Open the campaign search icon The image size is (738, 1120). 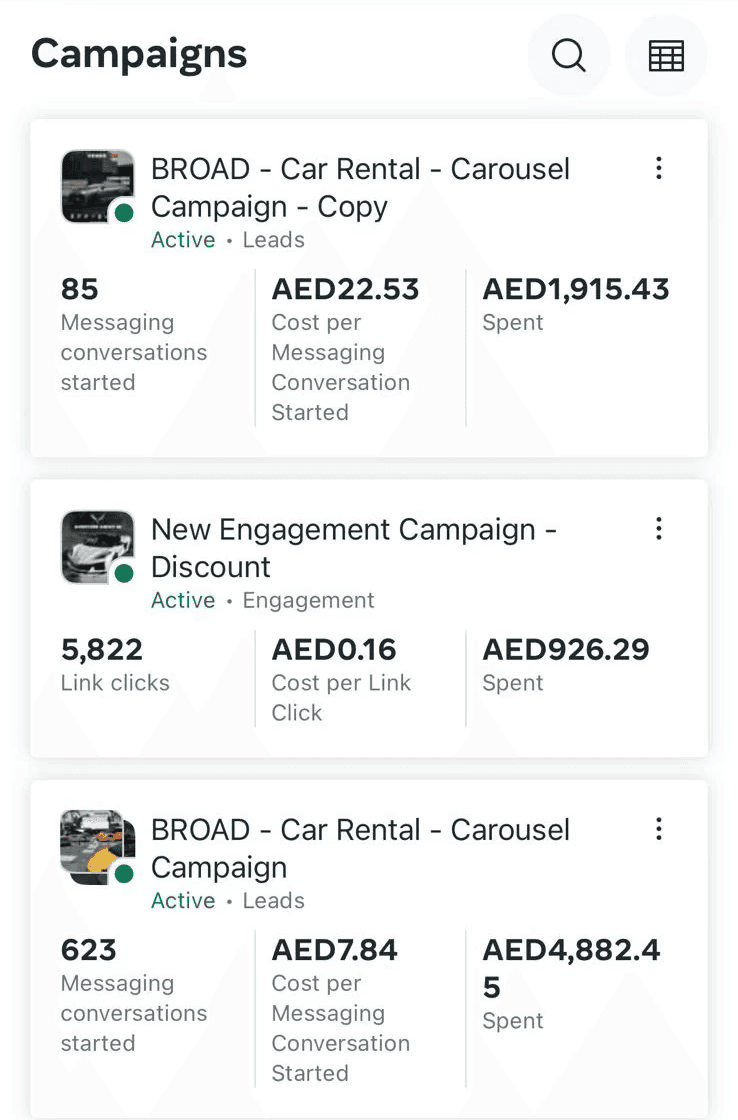click(568, 56)
